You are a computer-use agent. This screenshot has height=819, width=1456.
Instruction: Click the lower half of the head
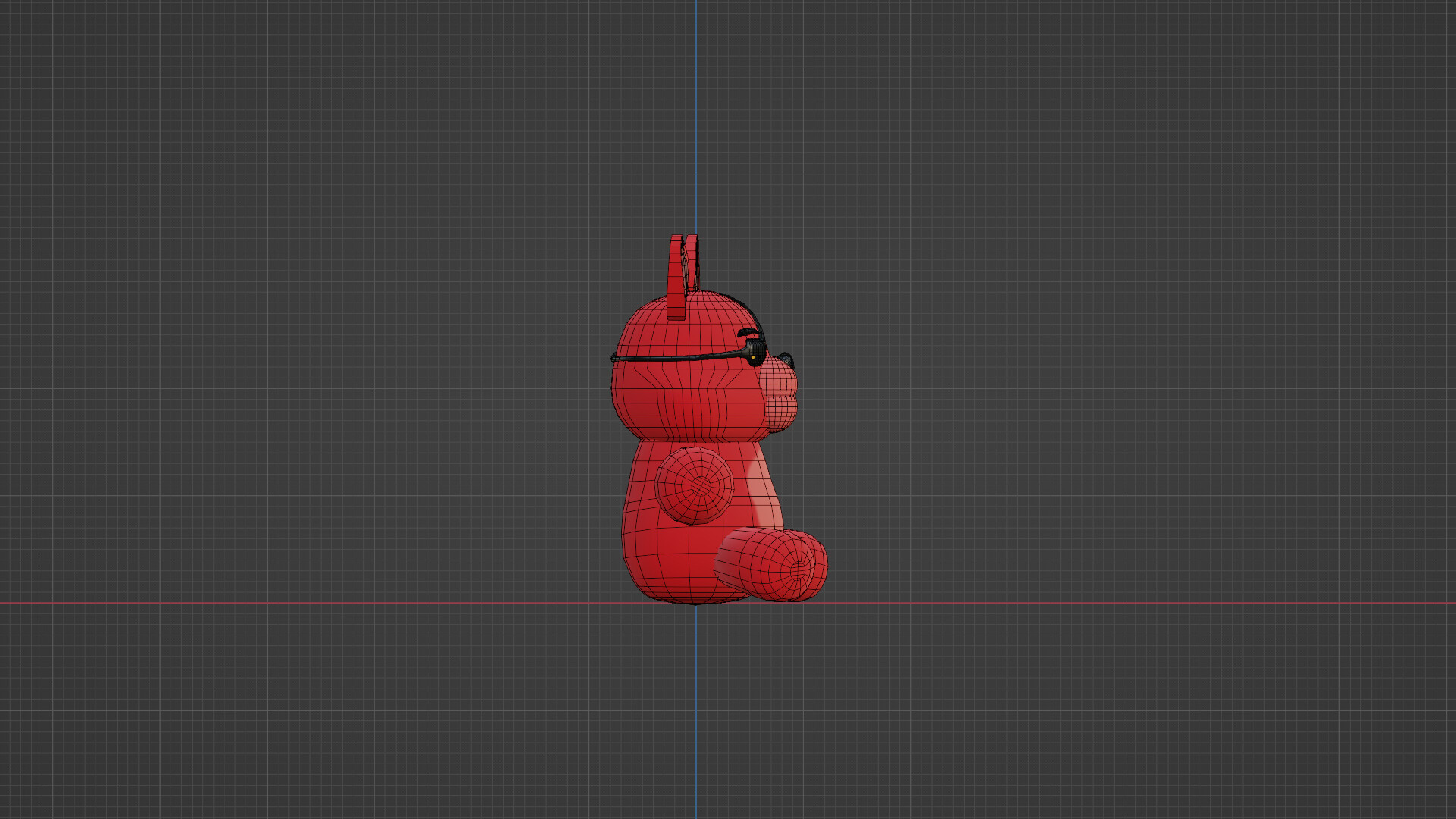click(682, 406)
